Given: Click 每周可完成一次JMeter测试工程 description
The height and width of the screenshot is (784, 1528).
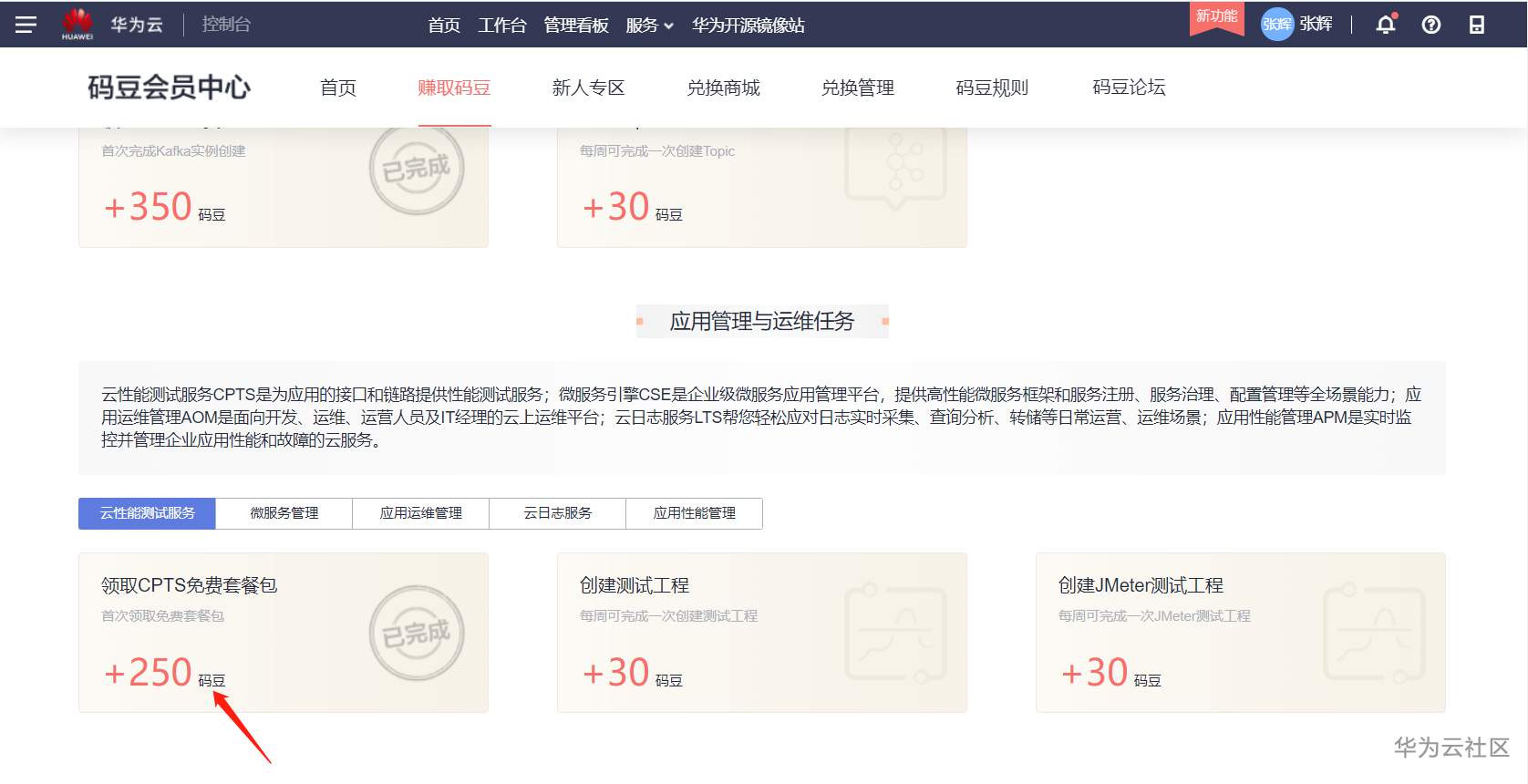Looking at the screenshot, I should [1154, 616].
